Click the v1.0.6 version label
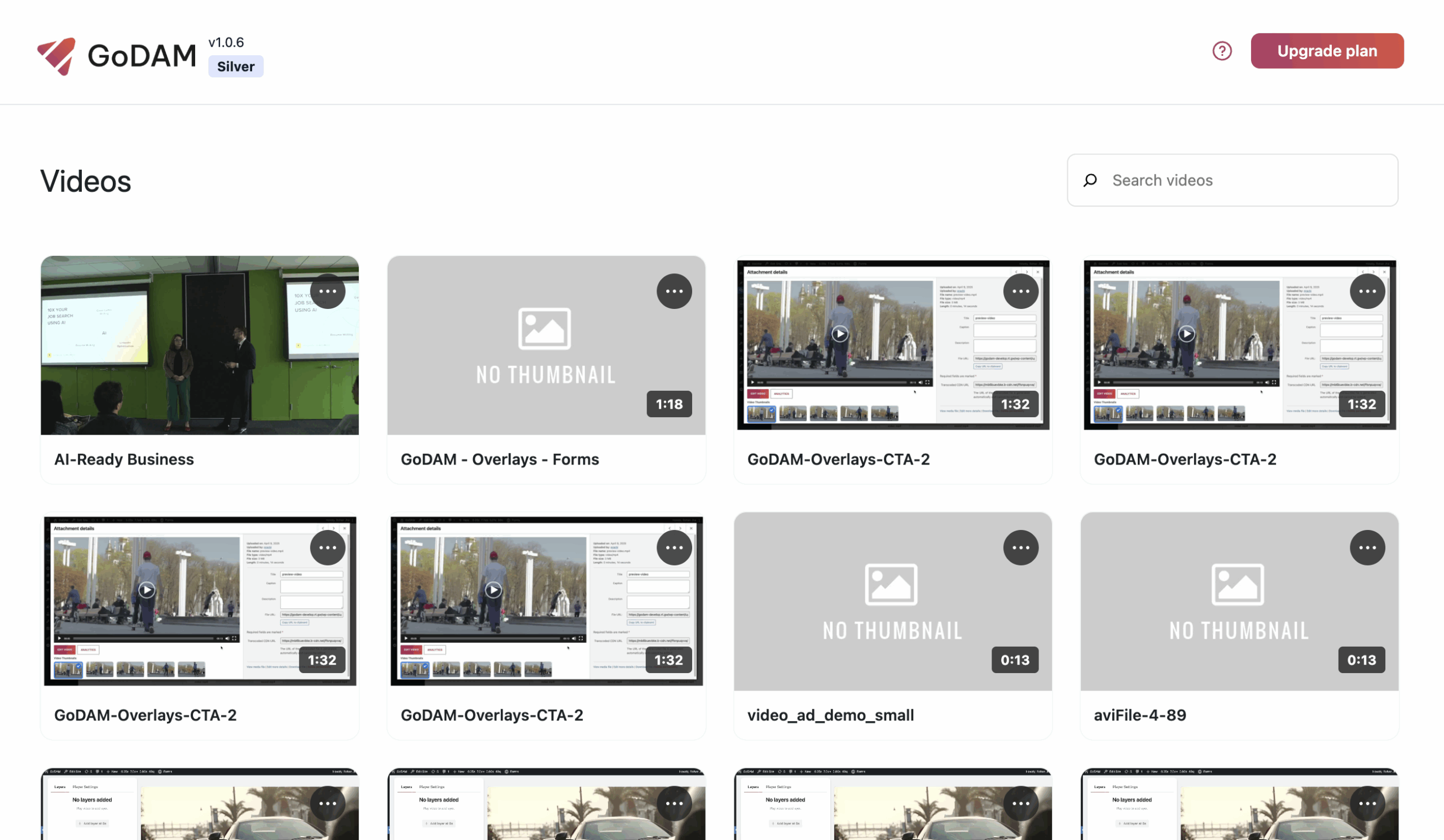 [x=226, y=42]
